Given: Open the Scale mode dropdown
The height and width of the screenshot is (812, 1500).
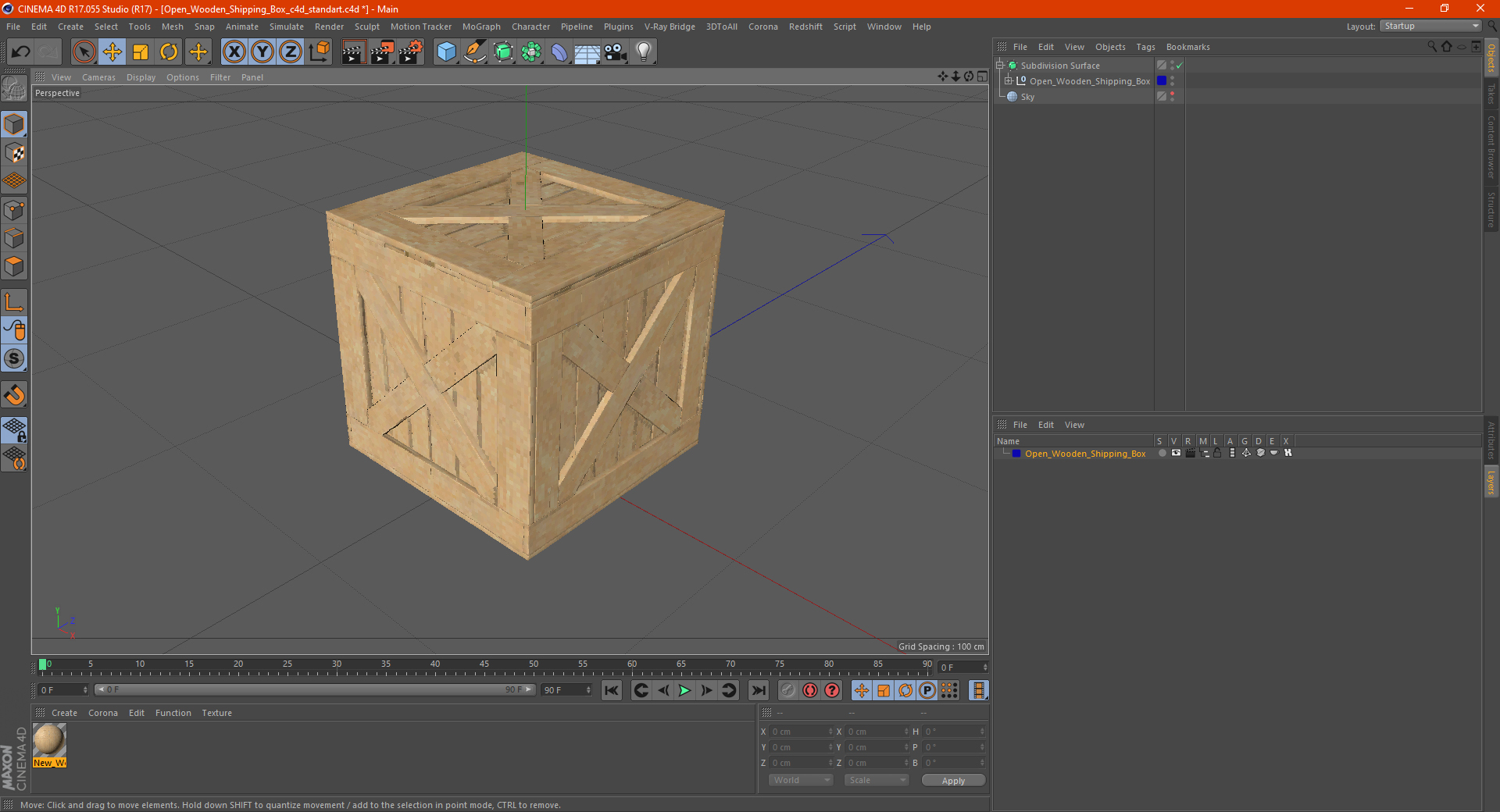Looking at the screenshot, I should 876,780.
